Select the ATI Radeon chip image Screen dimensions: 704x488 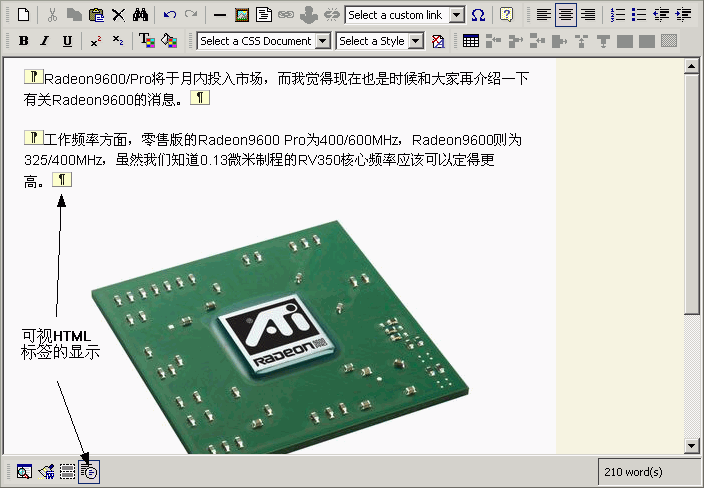pyautogui.click(x=280, y=337)
